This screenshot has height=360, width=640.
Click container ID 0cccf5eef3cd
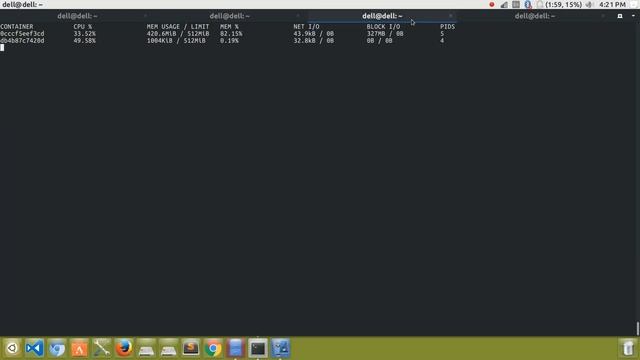22,33
